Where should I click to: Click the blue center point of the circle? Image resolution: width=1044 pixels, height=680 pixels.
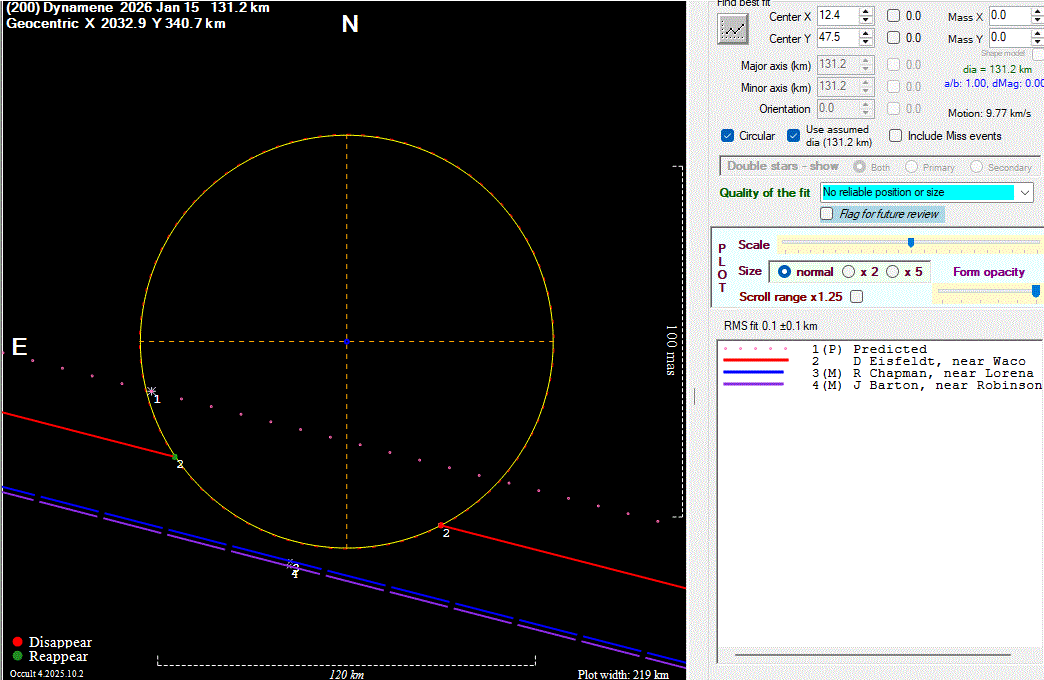click(x=347, y=342)
